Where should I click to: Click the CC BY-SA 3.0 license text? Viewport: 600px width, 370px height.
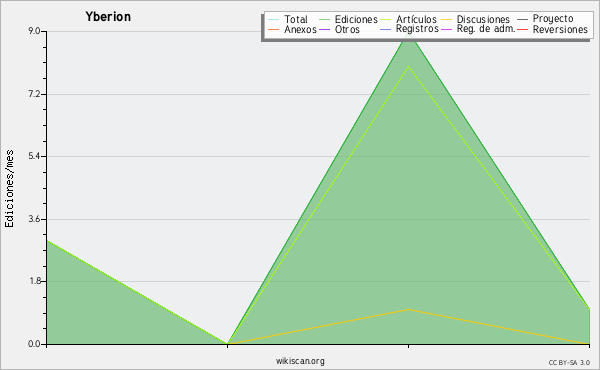[x=569, y=362]
